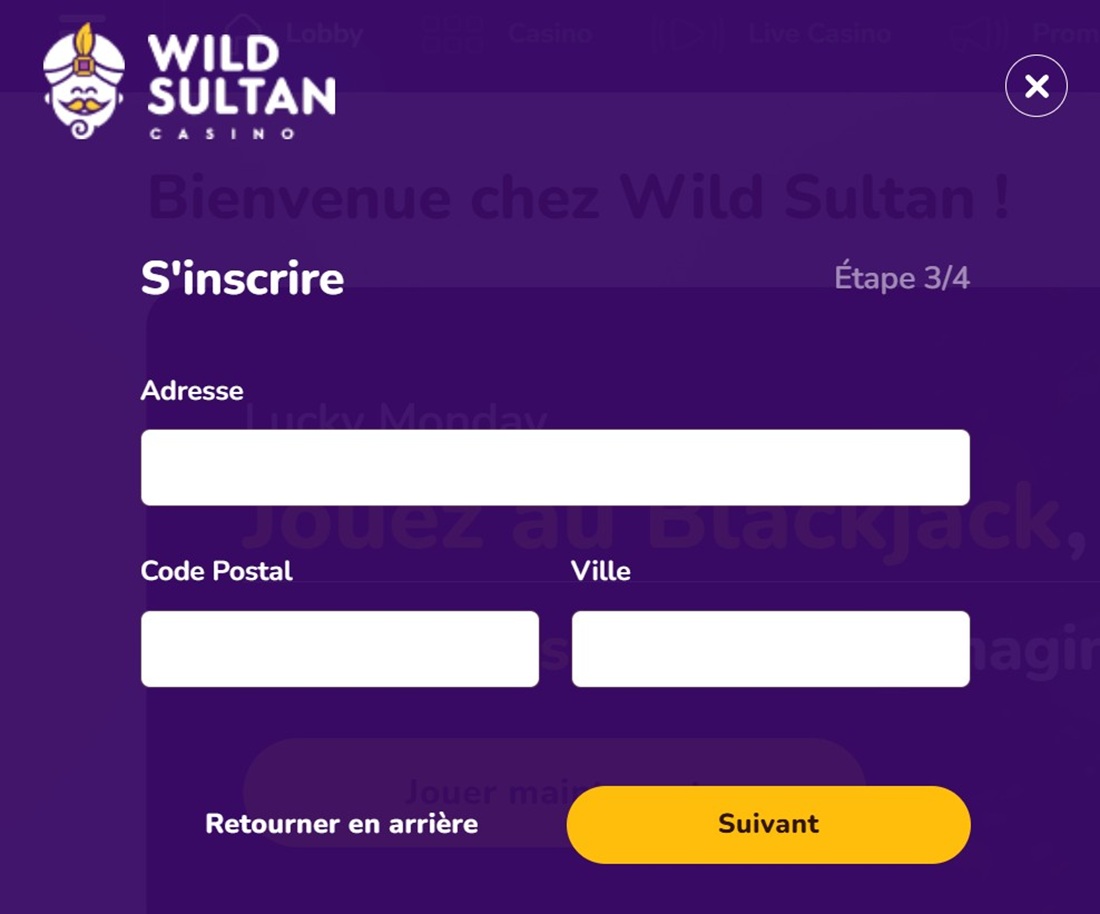Viewport: 1100px width, 914px height.
Task: Click the Adresse field label
Action: click(x=192, y=391)
